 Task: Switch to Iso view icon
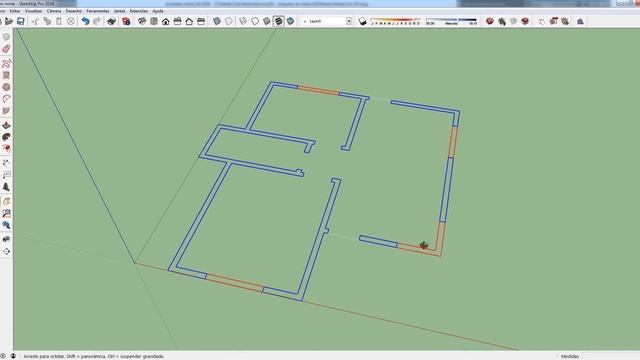142,21
